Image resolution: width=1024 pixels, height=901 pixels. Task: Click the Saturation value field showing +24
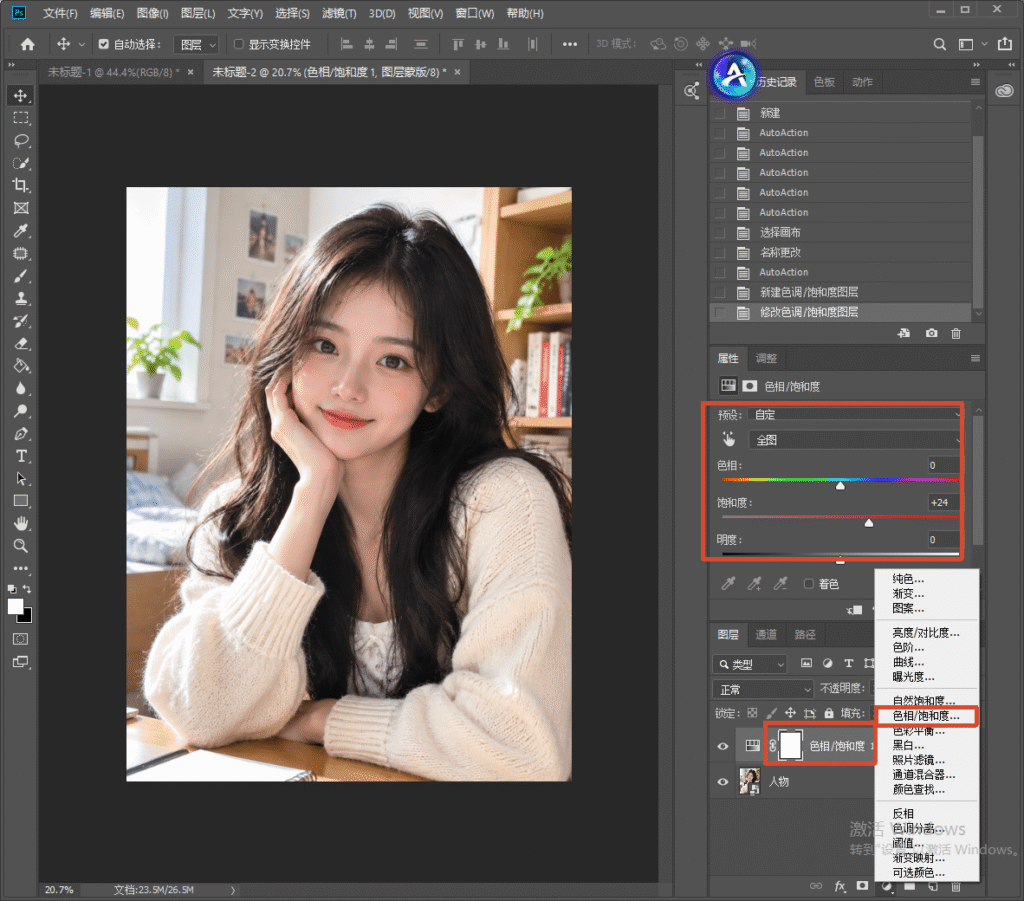point(943,503)
